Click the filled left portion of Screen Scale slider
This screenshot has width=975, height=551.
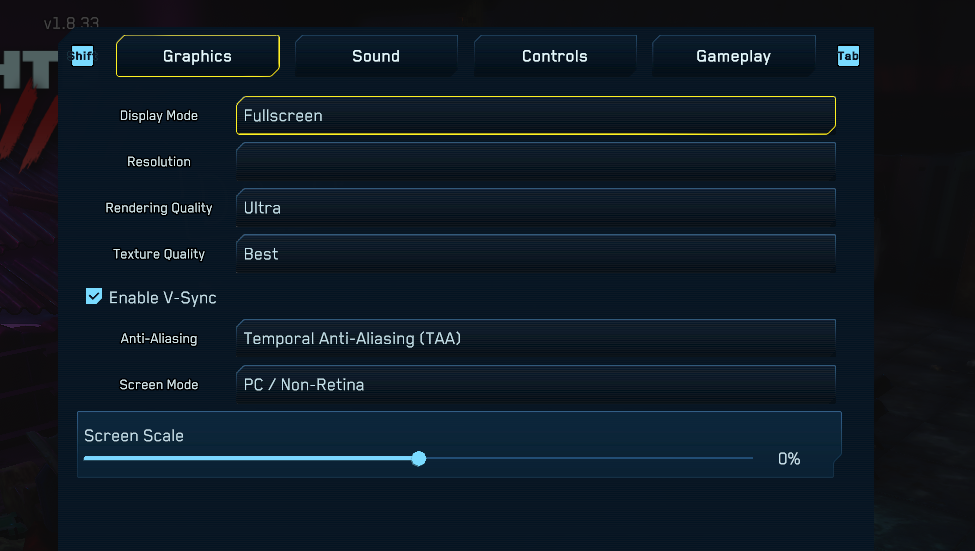click(x=247, y=458)
